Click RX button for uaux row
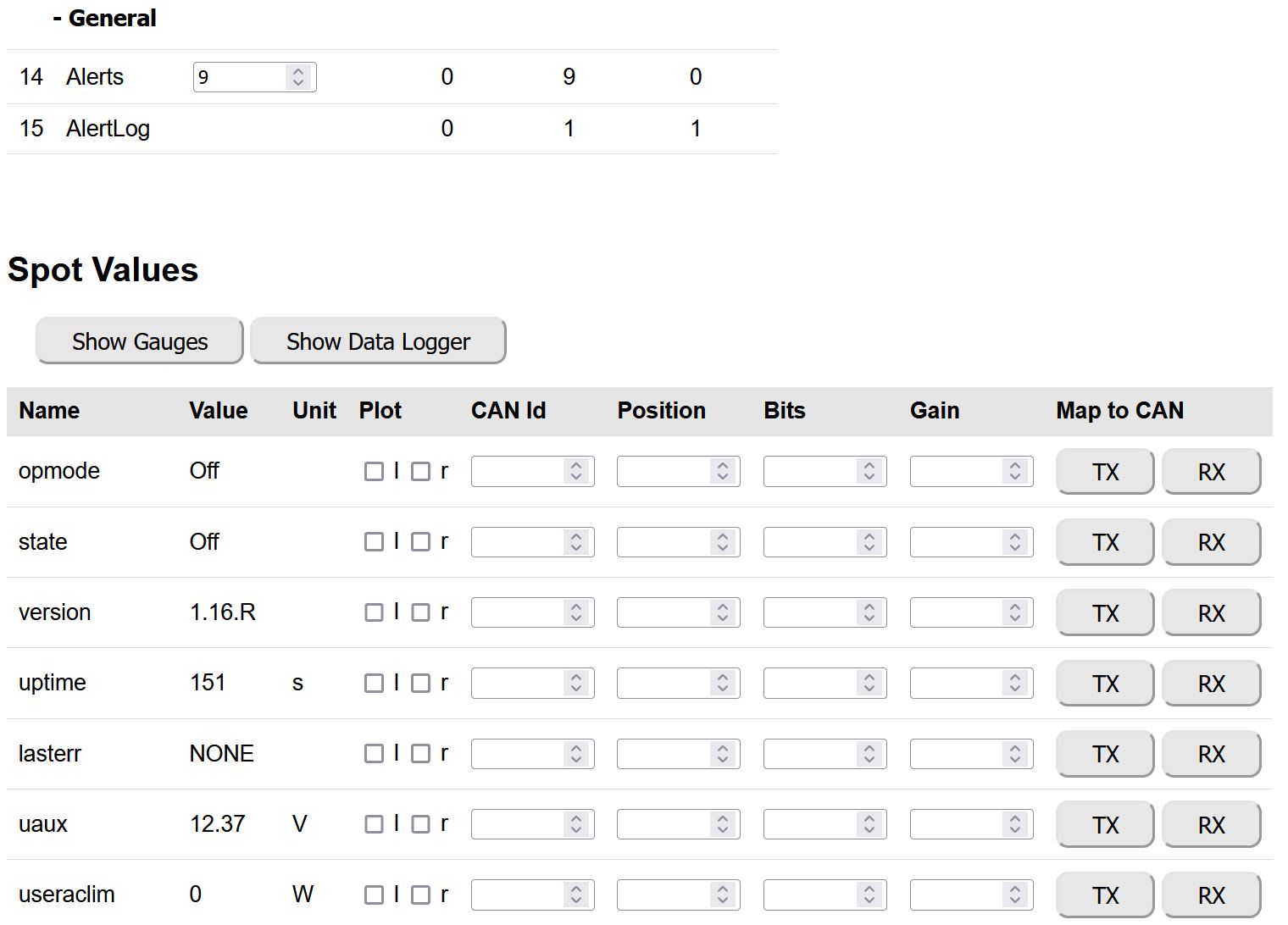Viewport: 1288px width, 925px height. click(1211, 825)
